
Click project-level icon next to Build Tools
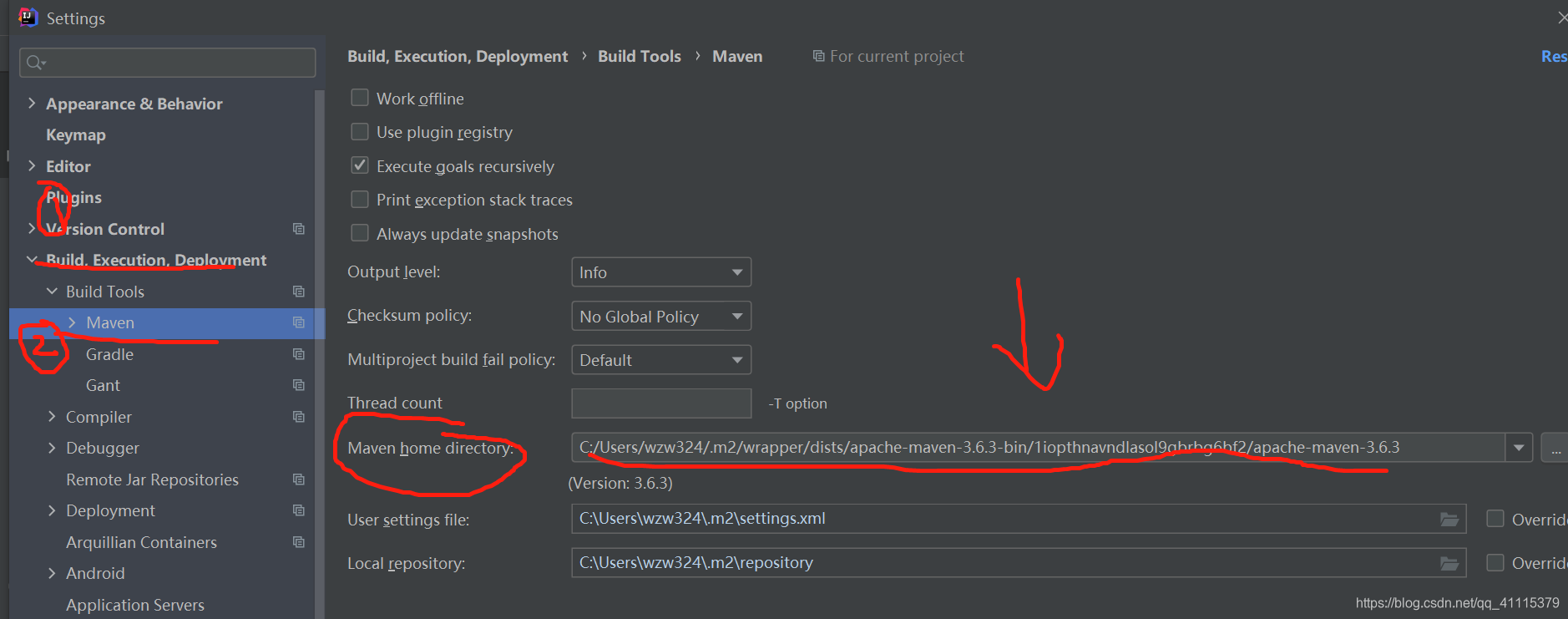click(x=299, y=292)
